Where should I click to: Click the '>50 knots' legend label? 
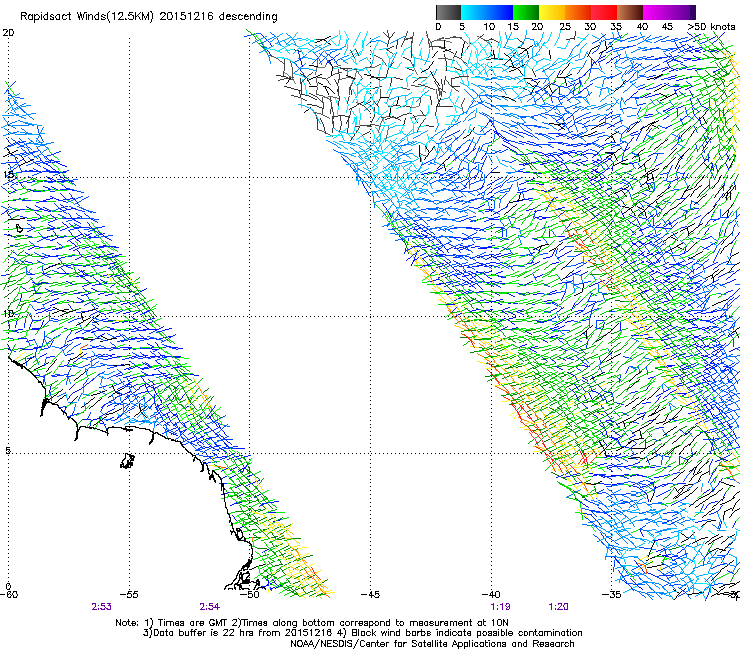tap(711, 27)
